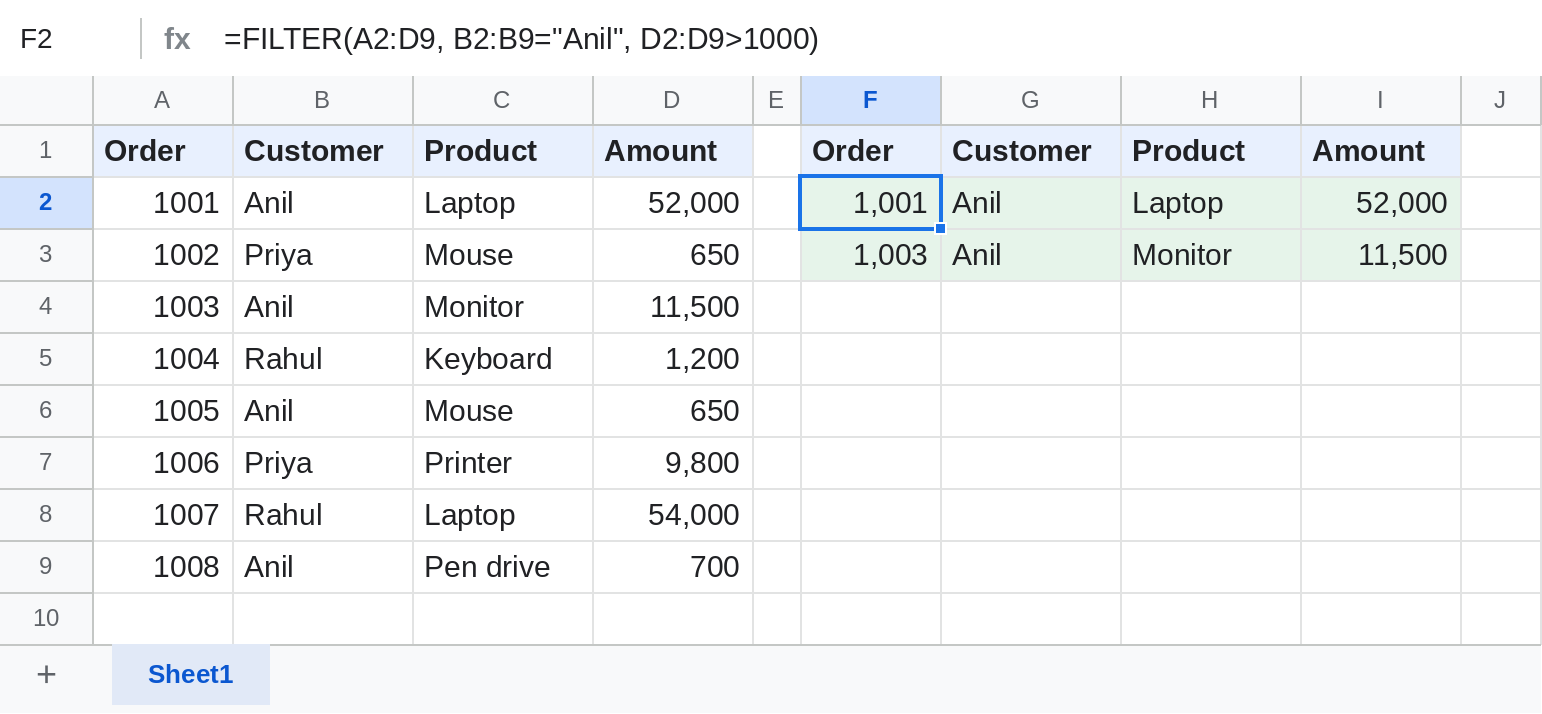Select column H header
Viewport: 1542px width, 714px height.
click(1211, 100)
